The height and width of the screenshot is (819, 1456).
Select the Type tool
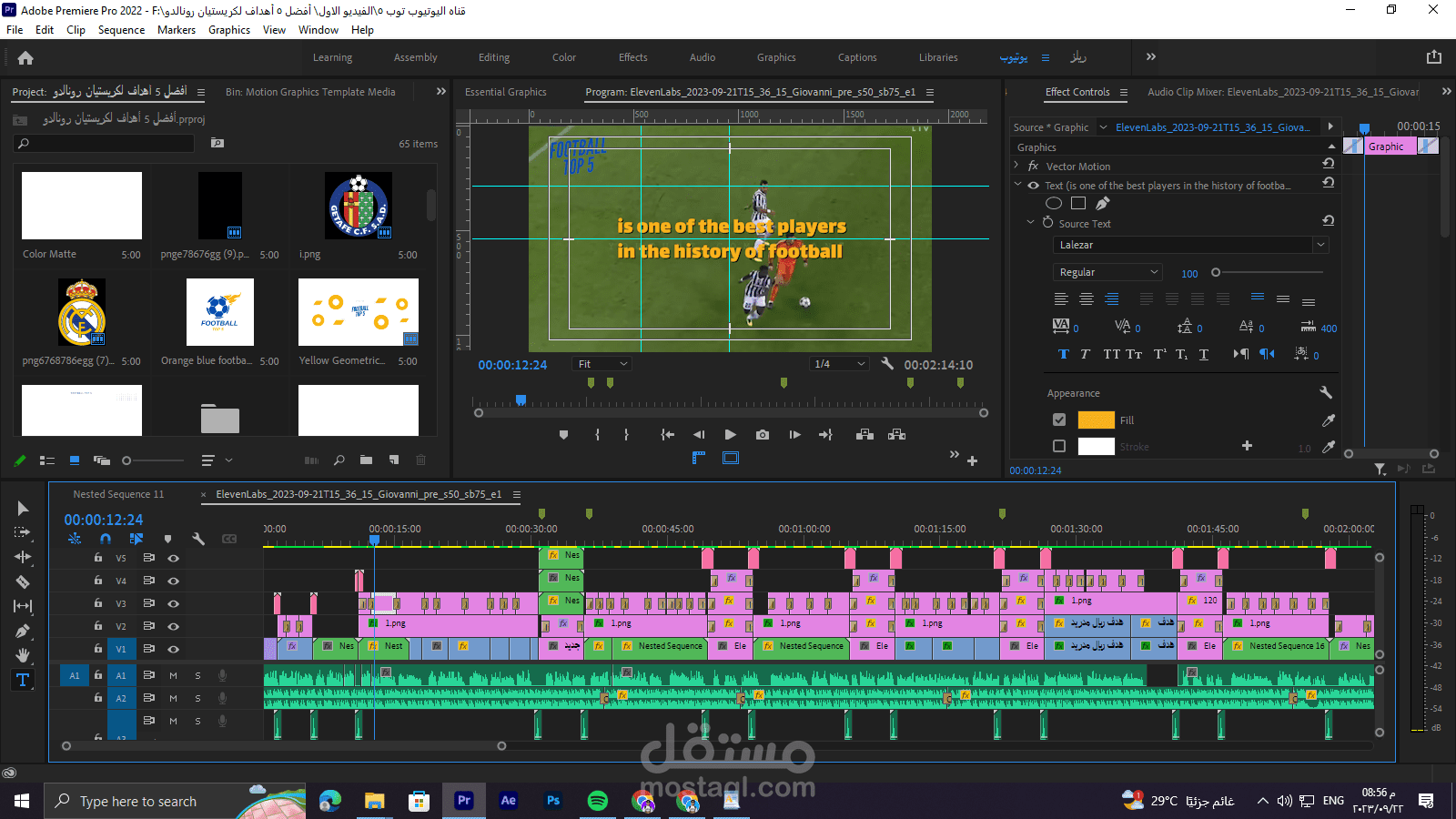(x=23, y=680)
